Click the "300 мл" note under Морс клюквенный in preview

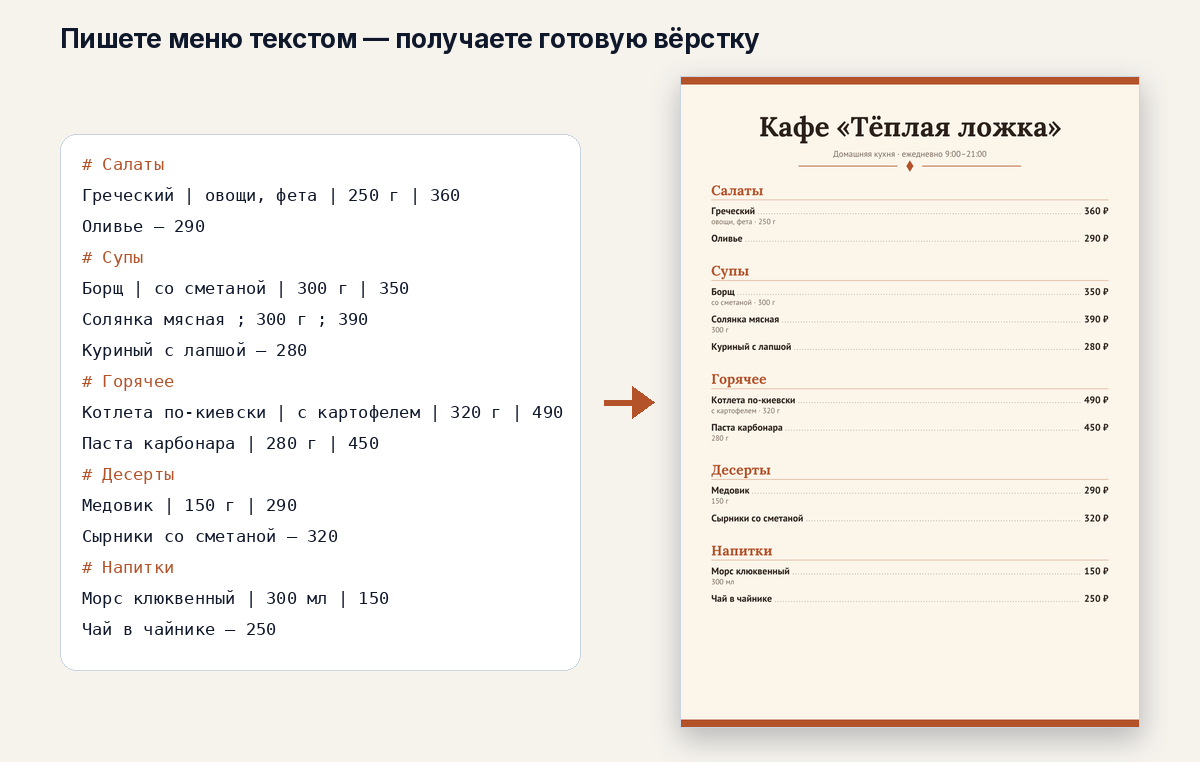(x=722, y=582)
